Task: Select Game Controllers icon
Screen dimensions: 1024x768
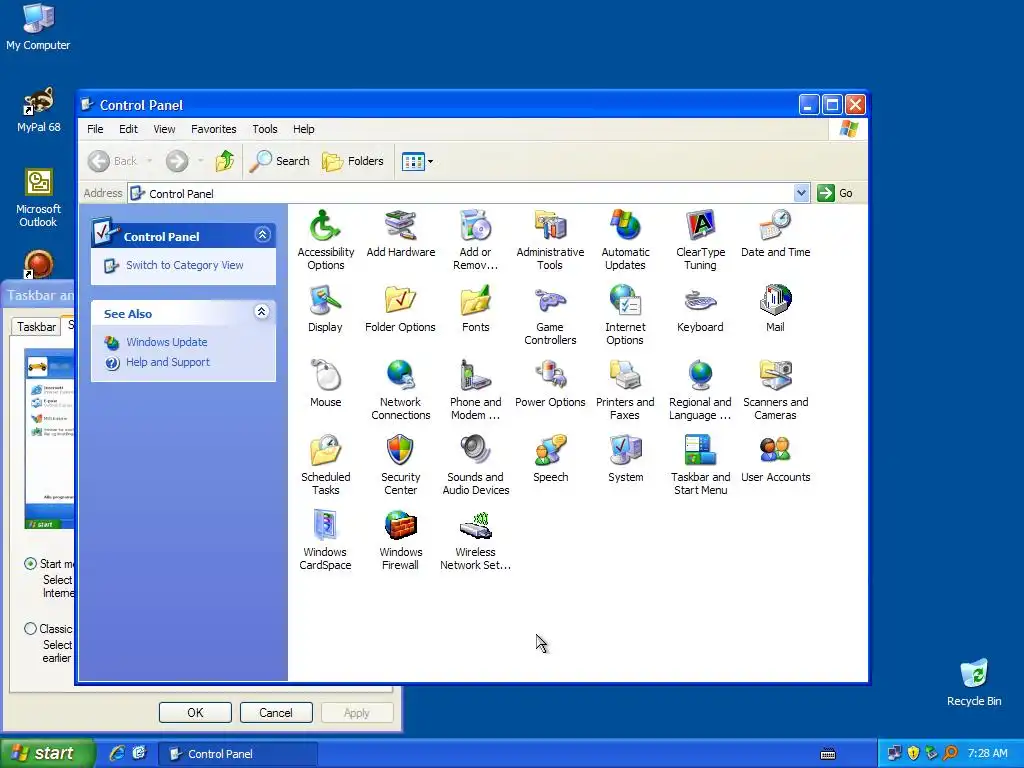Action: 550,315
